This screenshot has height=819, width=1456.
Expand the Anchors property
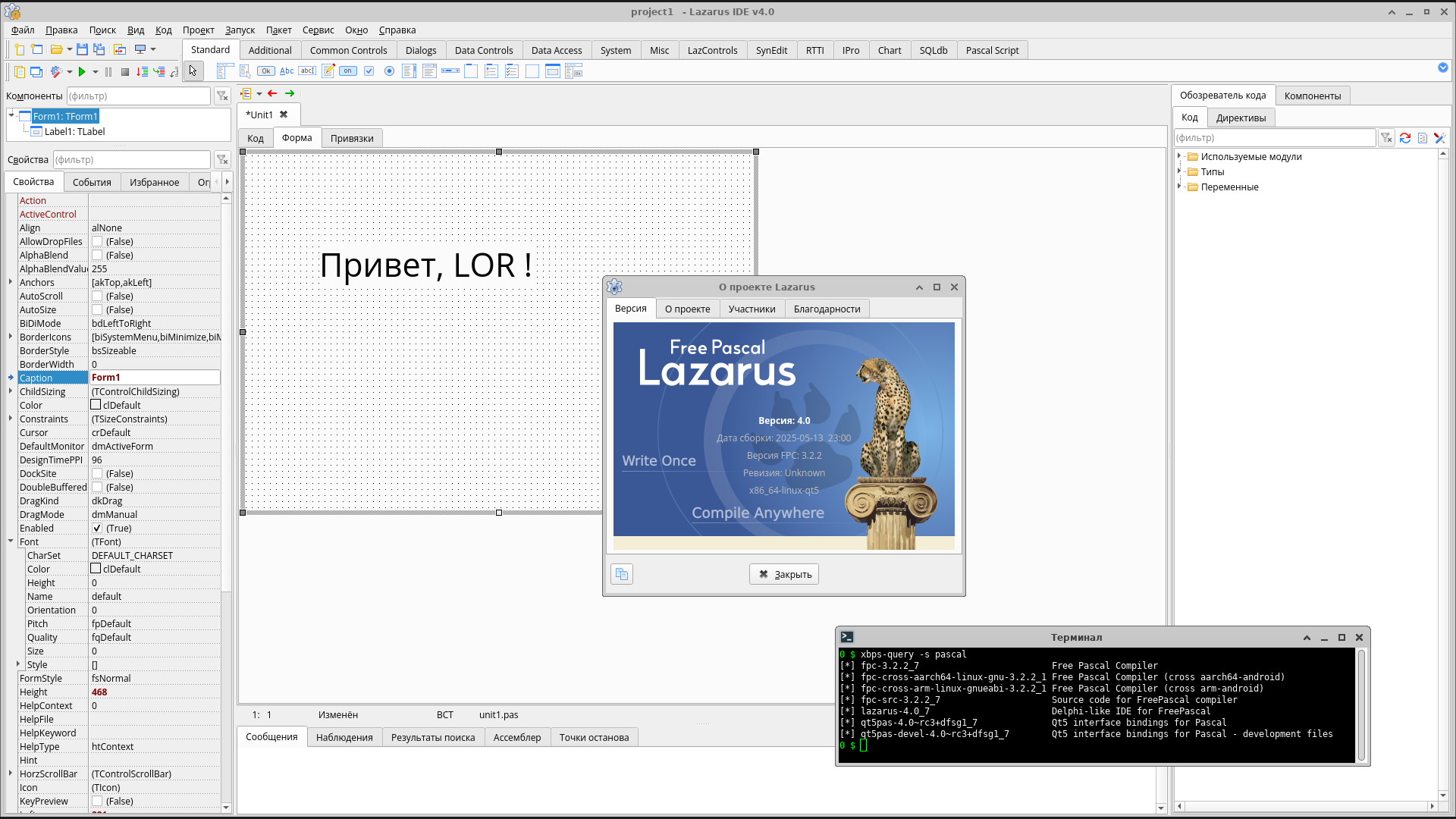(x=11, y=282)
